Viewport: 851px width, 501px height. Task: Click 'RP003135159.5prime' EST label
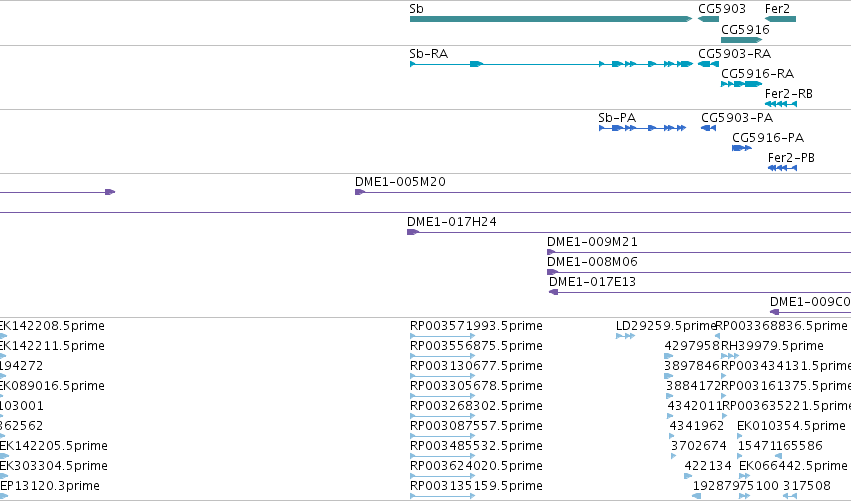pos(476,486)
